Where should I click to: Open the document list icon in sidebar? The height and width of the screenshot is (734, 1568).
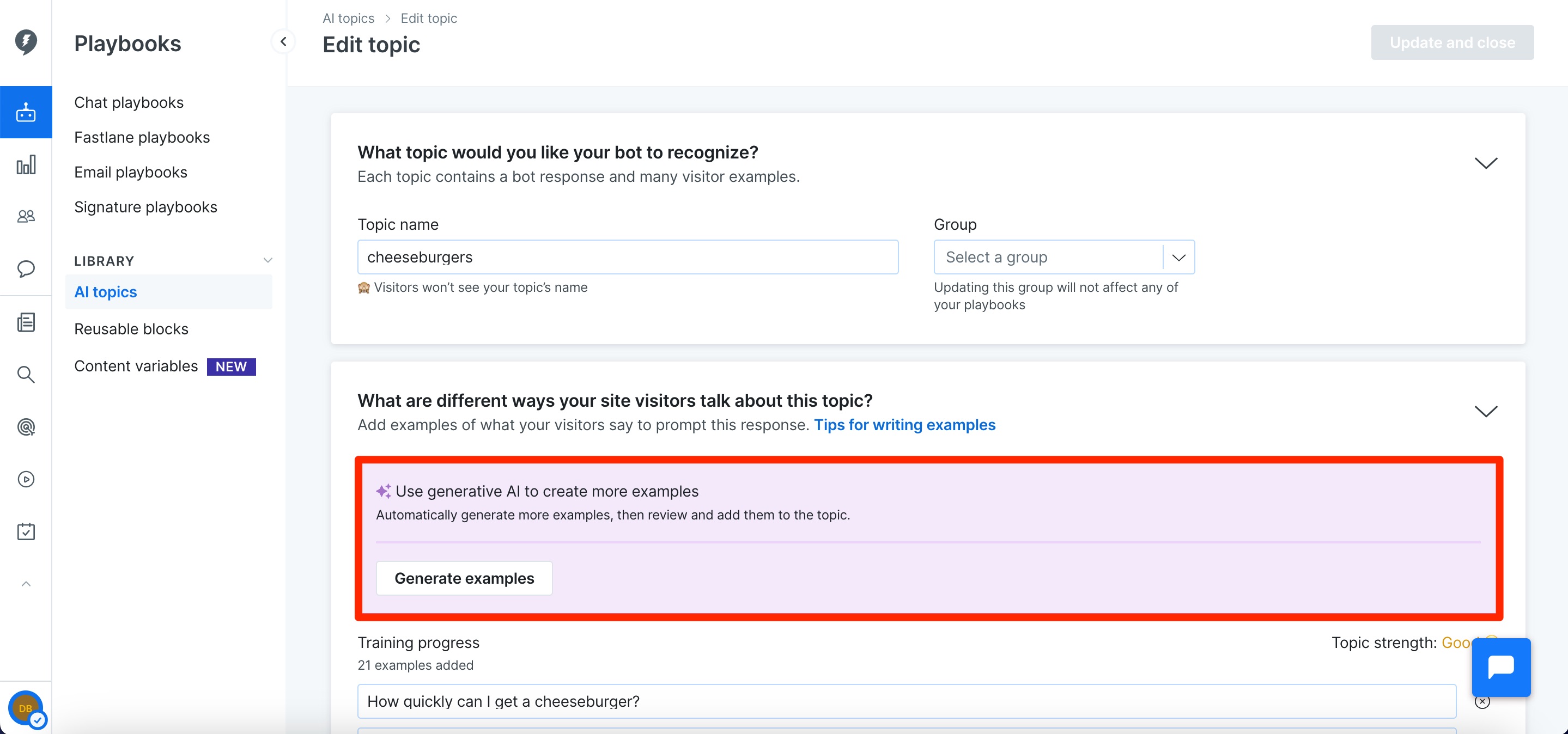[x=26, y=322]
